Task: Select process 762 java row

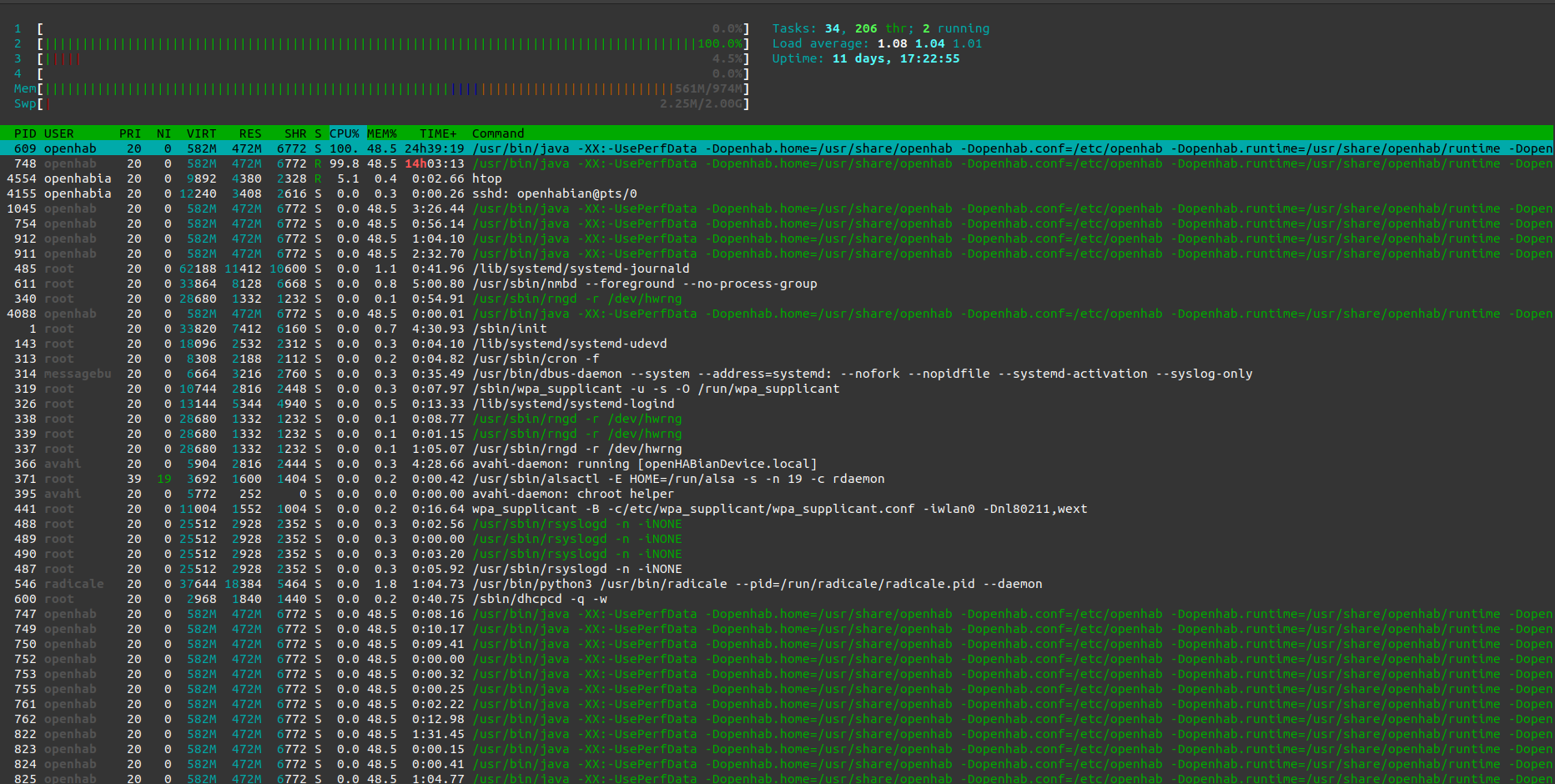Action: click(x=777, y=719)
